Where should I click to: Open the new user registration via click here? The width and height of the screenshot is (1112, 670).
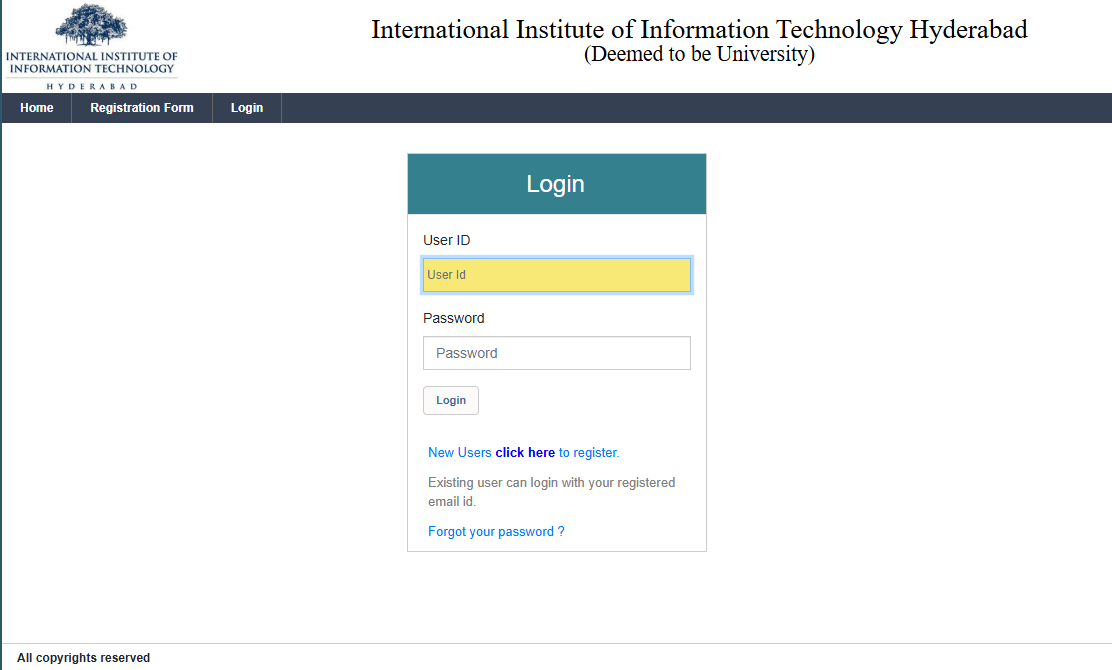coord(525,452)
